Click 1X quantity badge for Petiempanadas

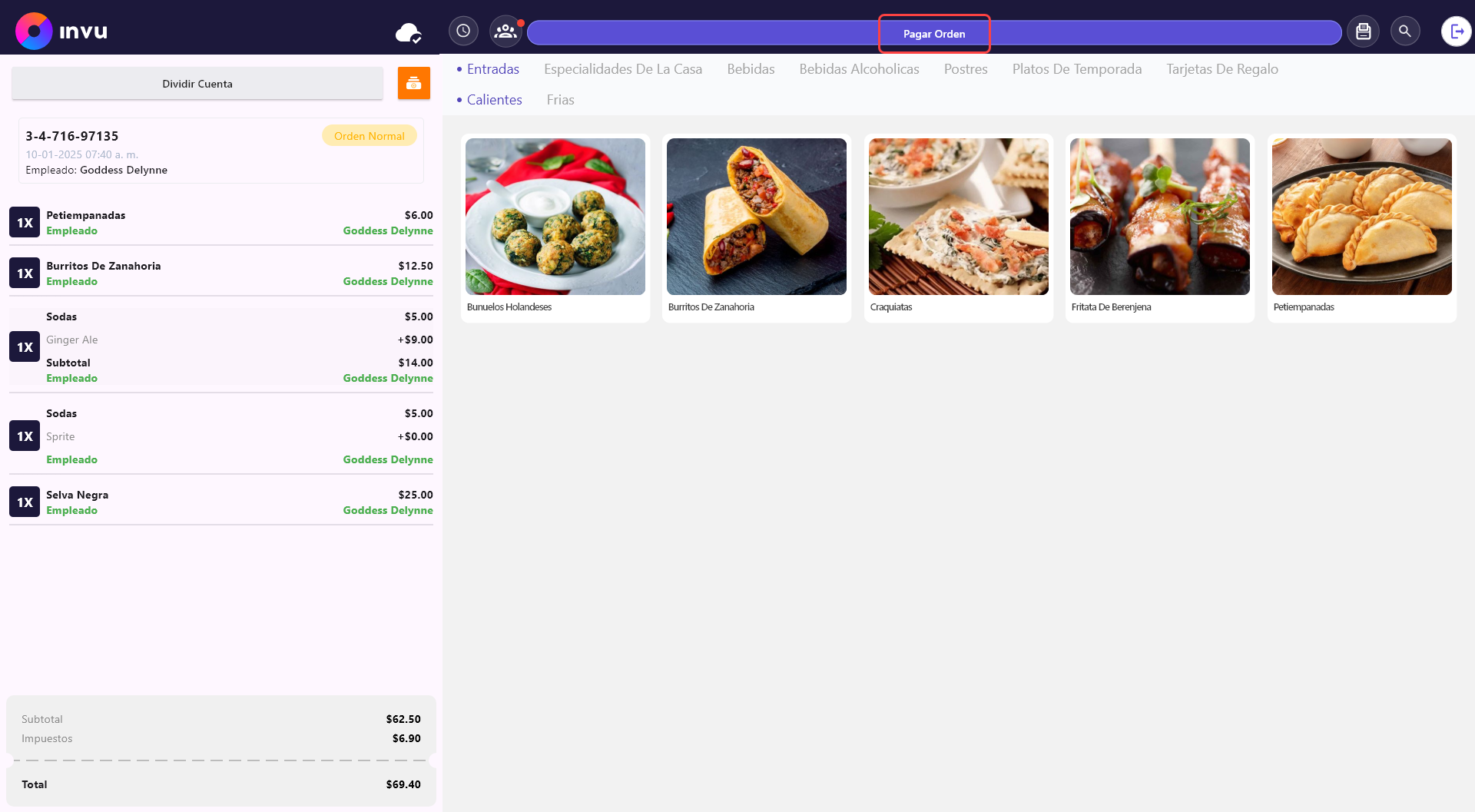click(x=25, y=223)
